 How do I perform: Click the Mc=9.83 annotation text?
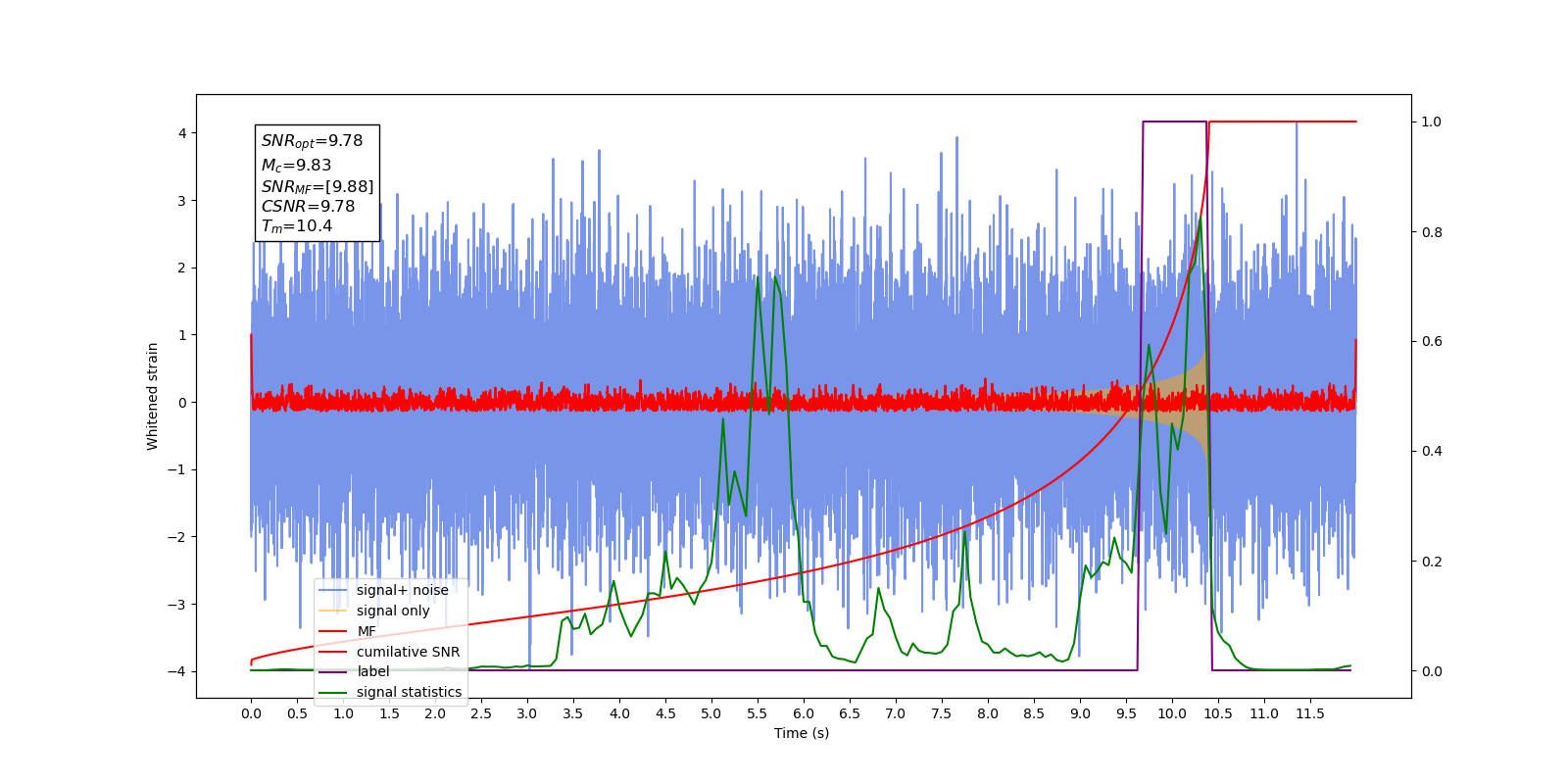click(296, 166)
